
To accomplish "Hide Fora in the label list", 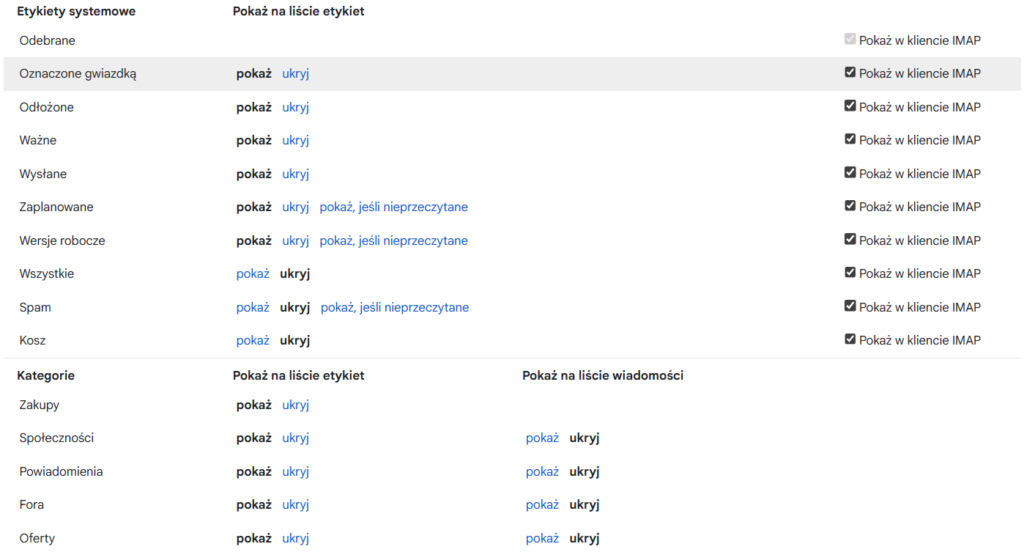I will point(295,505).
